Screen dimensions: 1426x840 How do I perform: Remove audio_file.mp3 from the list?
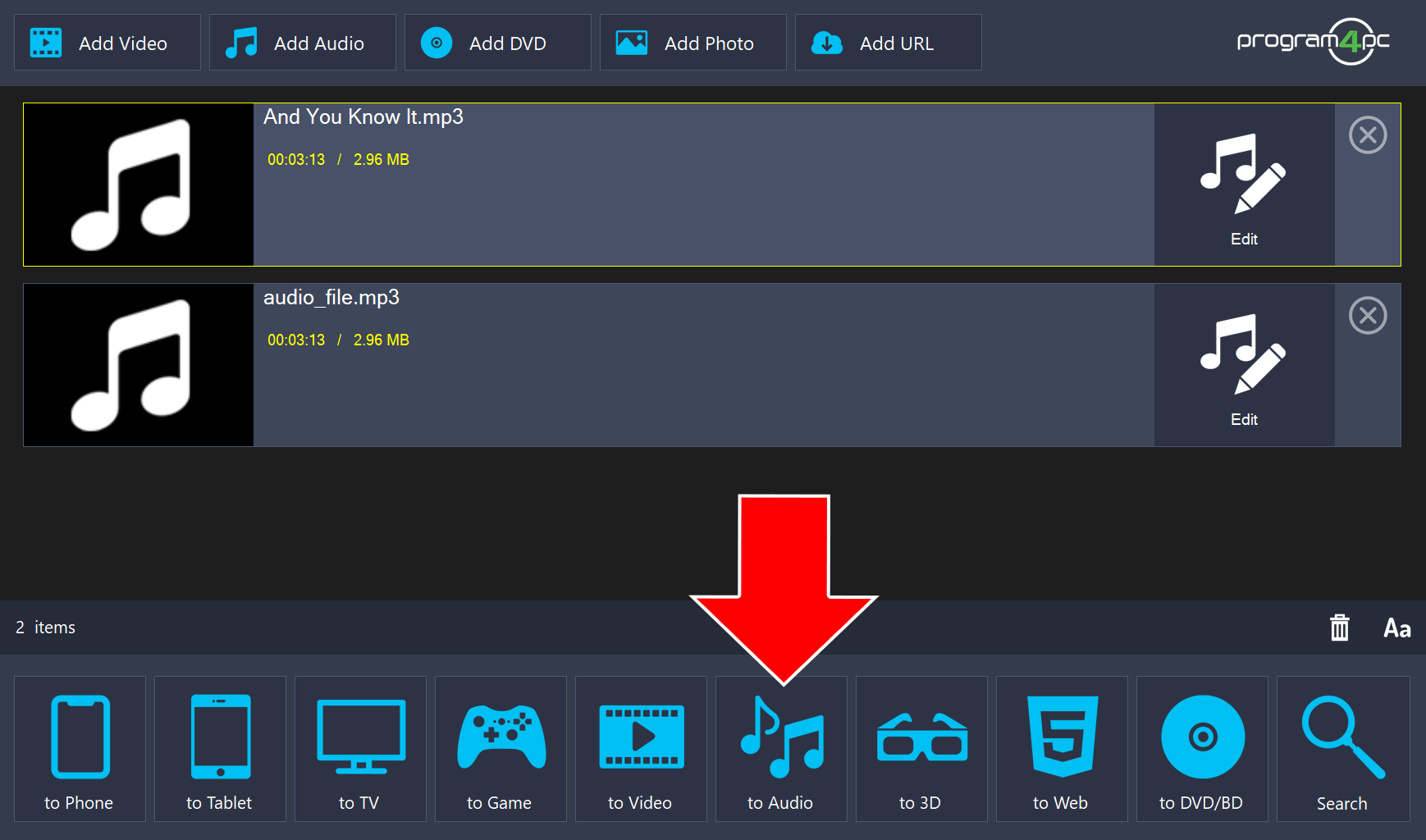tap(1368, 316)
